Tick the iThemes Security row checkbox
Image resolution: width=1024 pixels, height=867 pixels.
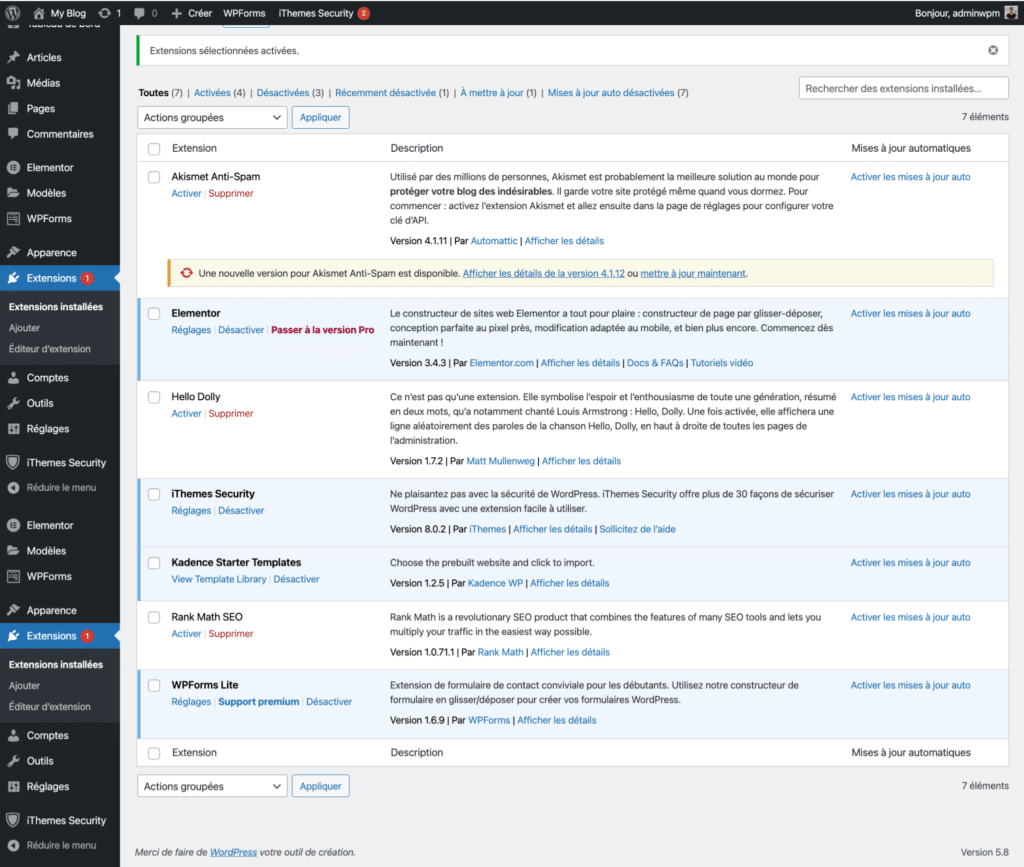click(x=154, y=494)
